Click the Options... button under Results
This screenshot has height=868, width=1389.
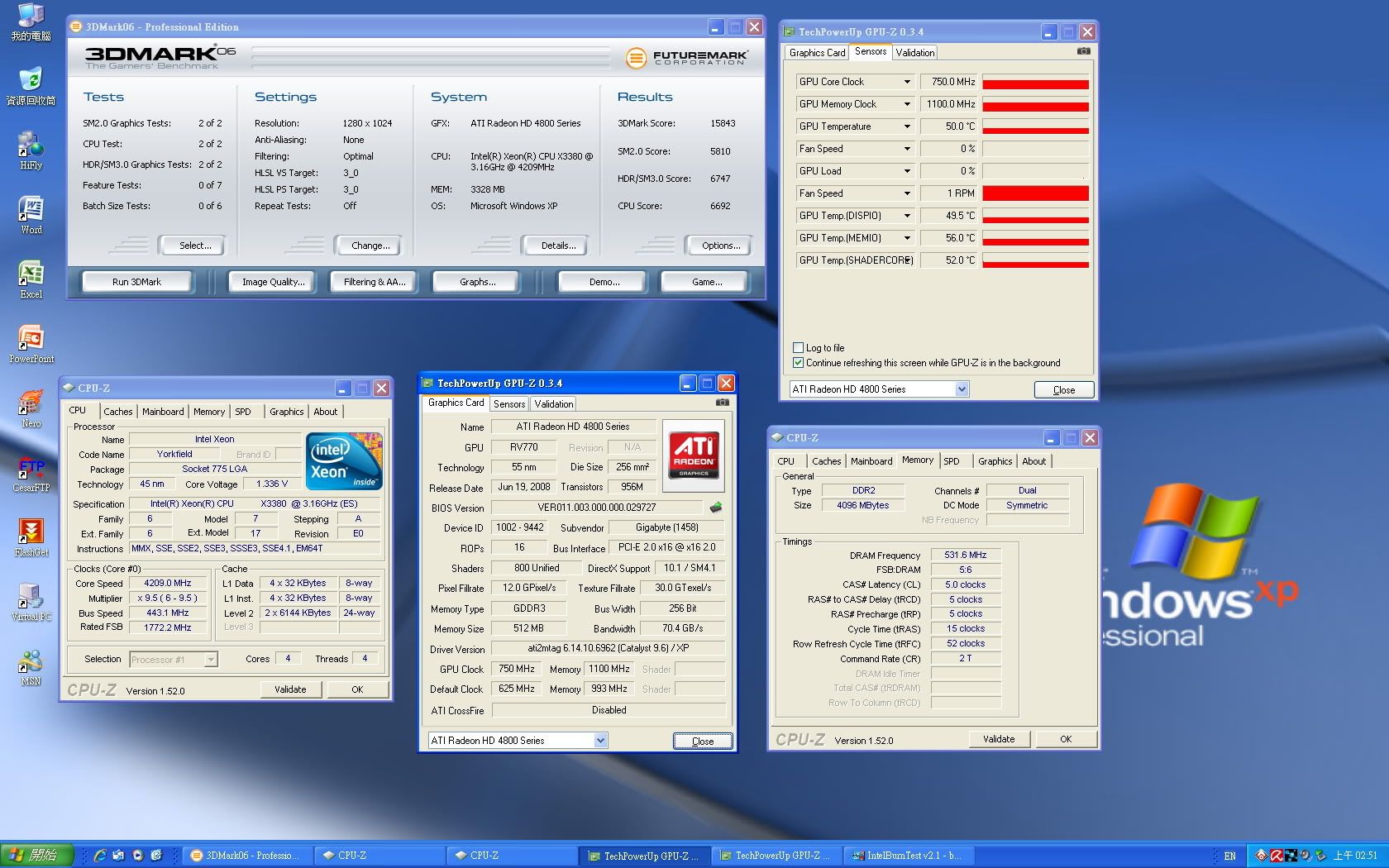click(721, 246)
